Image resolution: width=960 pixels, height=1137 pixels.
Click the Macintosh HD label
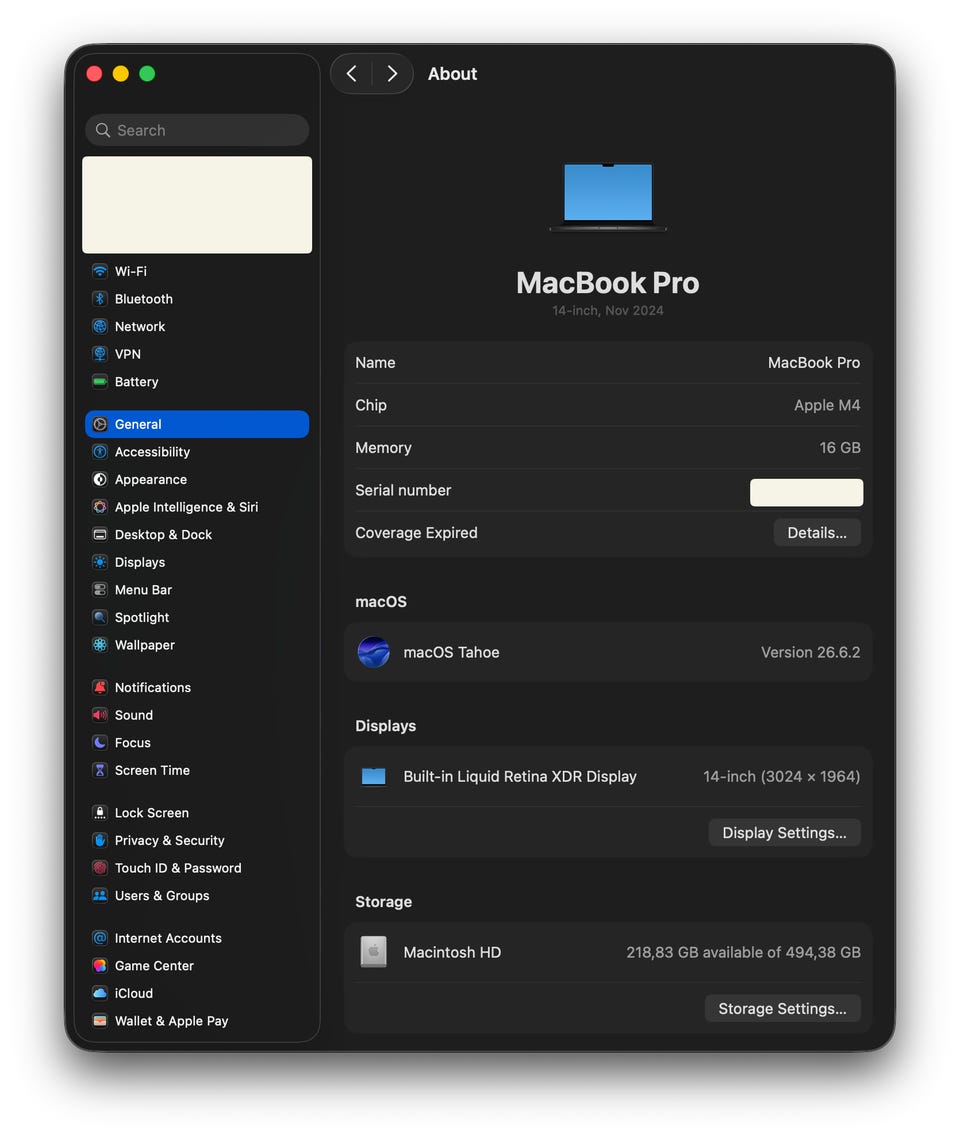pos(452,953)
